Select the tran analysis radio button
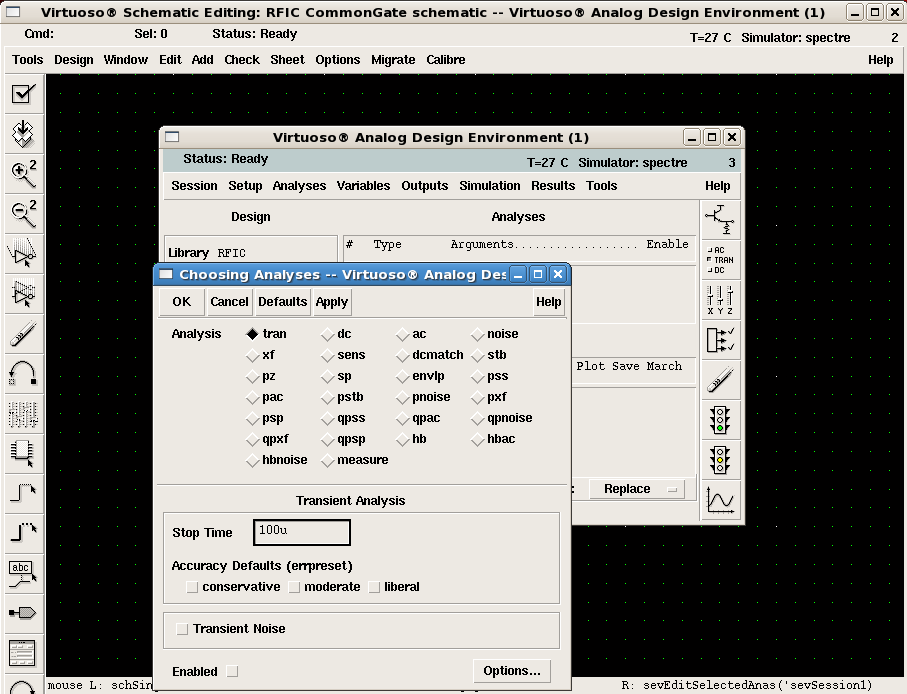The height and width of the screenshot is (694, 907). (x=252, y=334)
